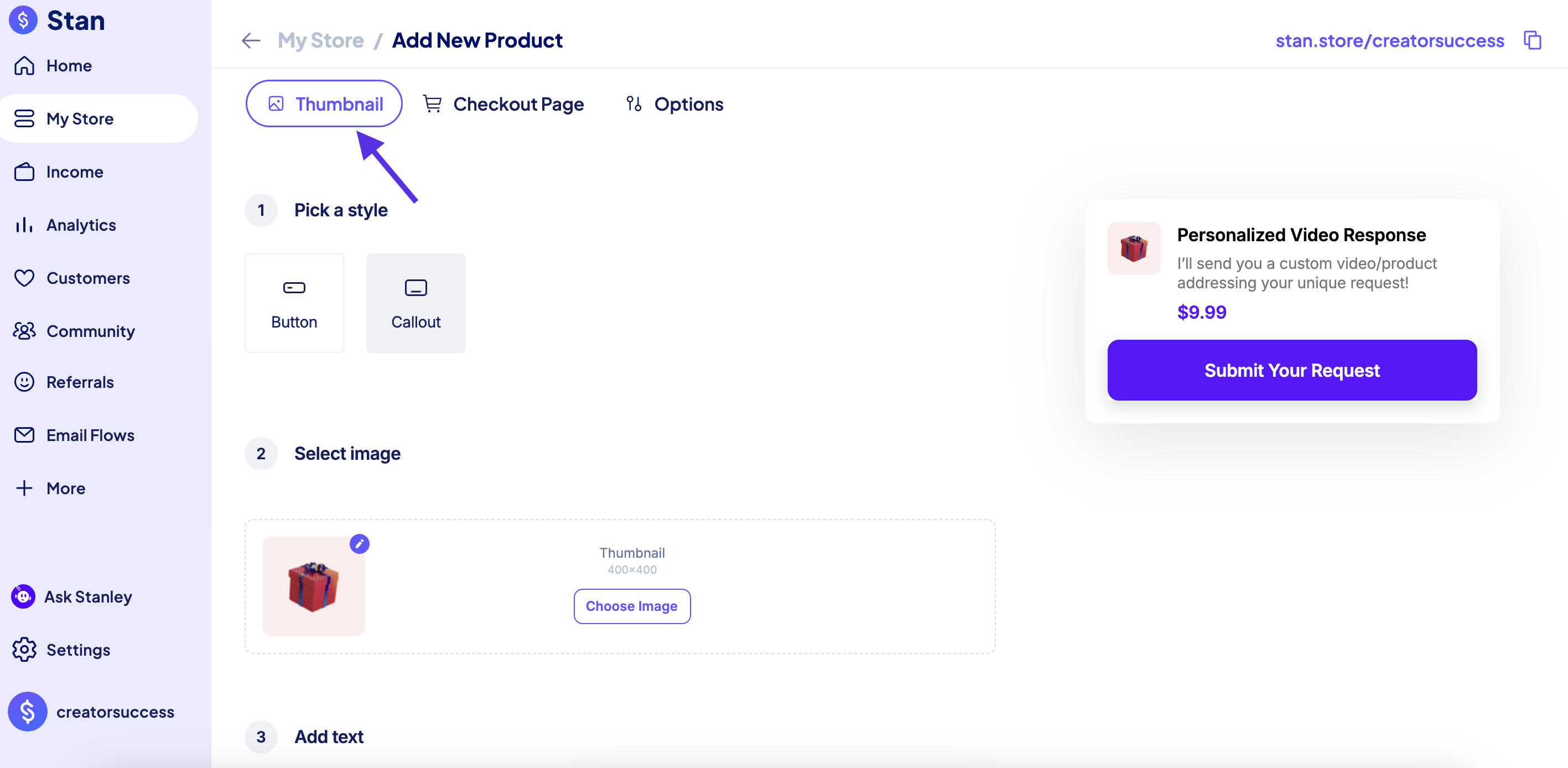Switch to the Options tab
This screenshot has width=1568, height=768.
click(x=675, y=104)
